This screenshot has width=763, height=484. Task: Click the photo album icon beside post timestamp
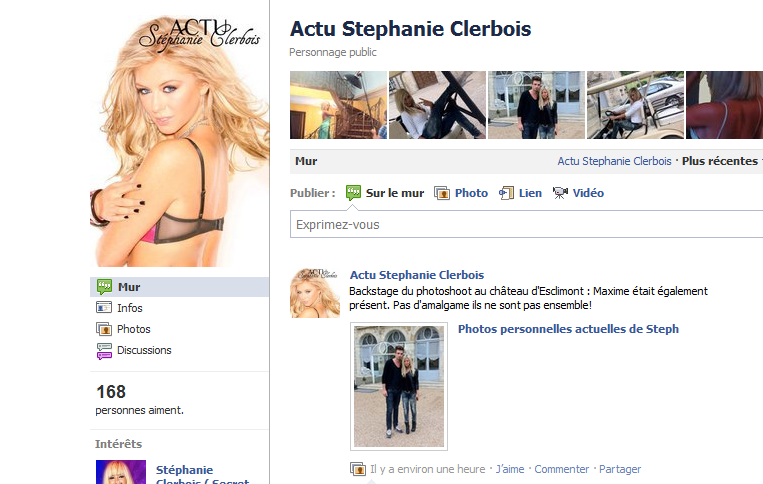tap(358, 469)
